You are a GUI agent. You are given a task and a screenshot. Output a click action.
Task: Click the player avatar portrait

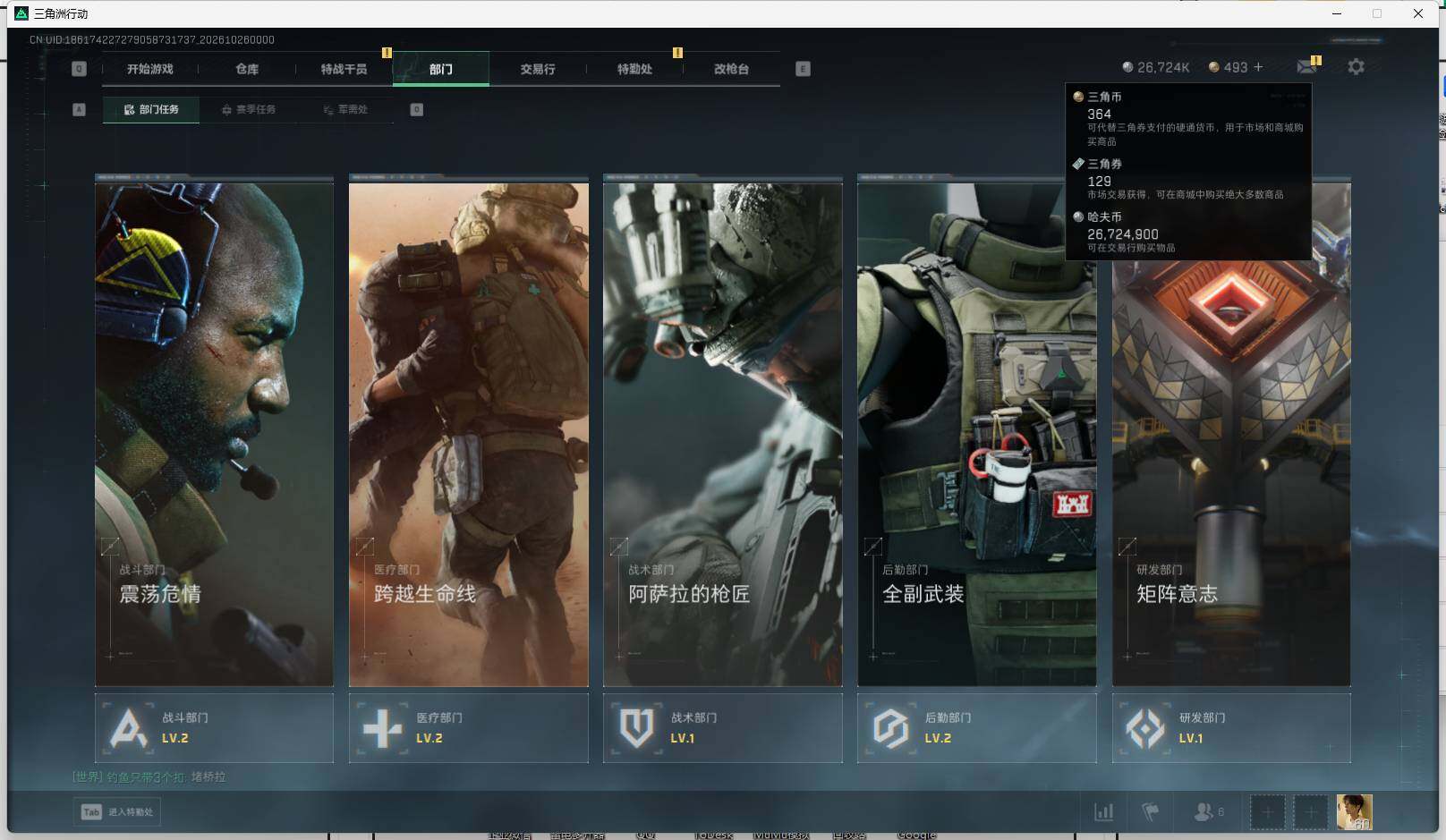(x=1354, y=811)
